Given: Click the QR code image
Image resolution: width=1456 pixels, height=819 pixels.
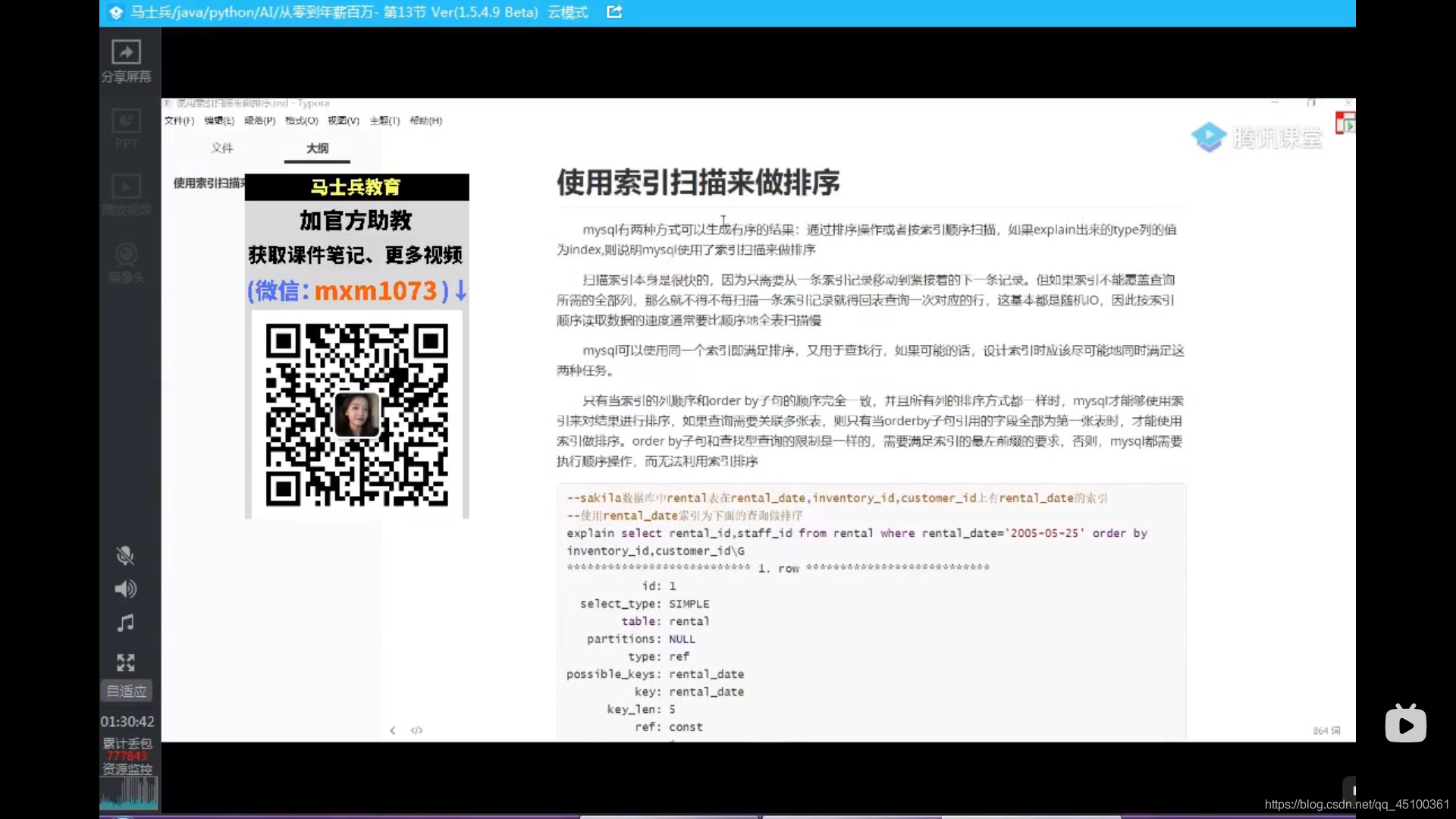Looking at the screenshot, I should 356,415.
